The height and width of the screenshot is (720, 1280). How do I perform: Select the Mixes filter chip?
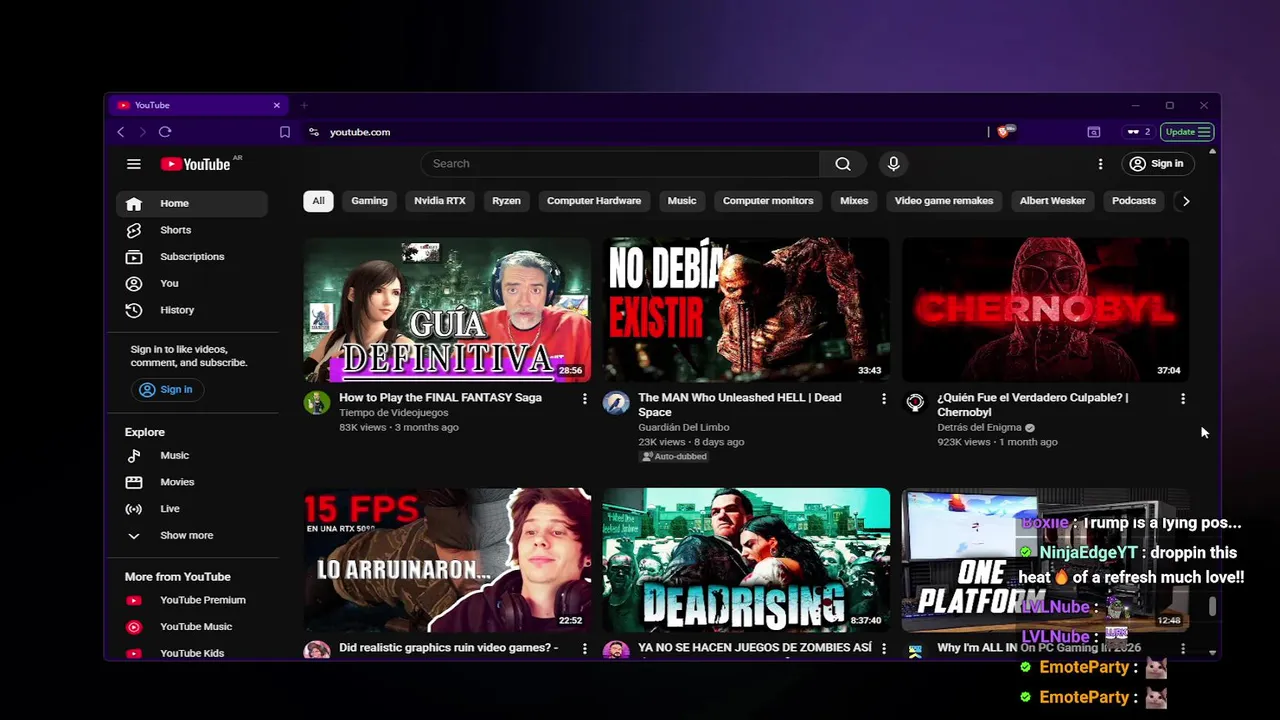854,201
